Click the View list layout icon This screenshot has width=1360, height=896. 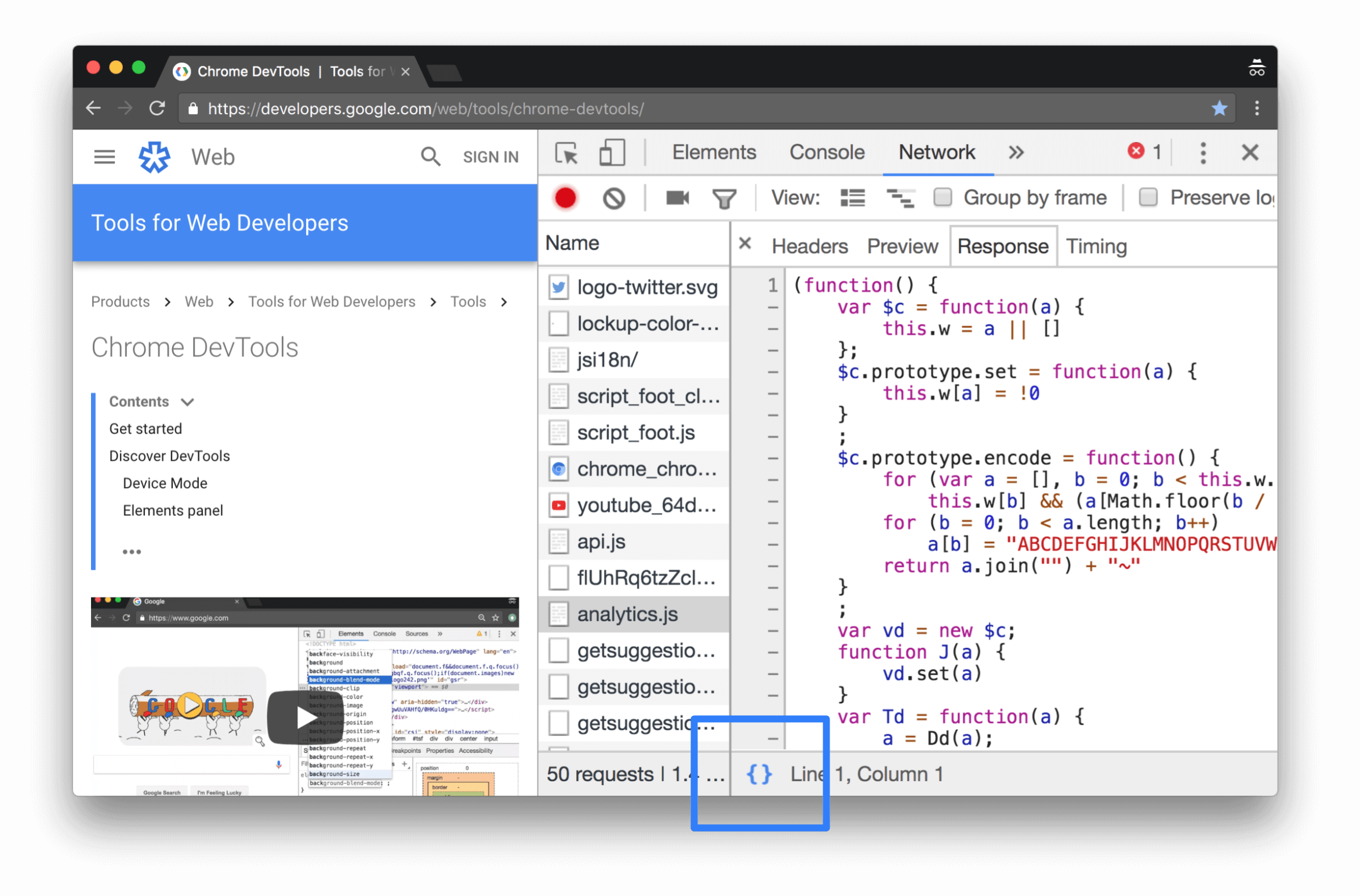coord(852,198)
